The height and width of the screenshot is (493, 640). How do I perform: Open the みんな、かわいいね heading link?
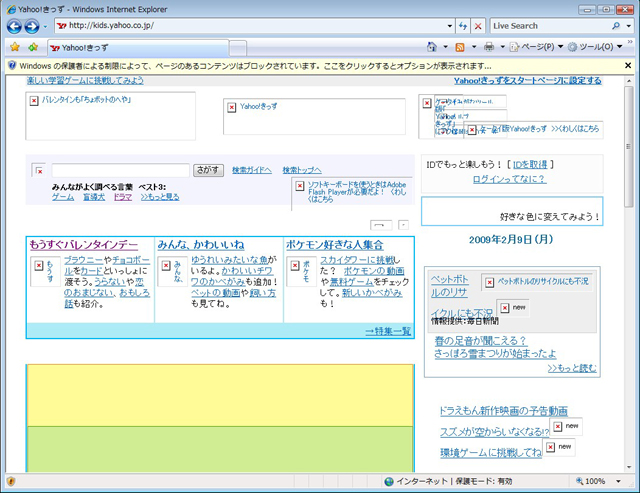click(201, 245)
